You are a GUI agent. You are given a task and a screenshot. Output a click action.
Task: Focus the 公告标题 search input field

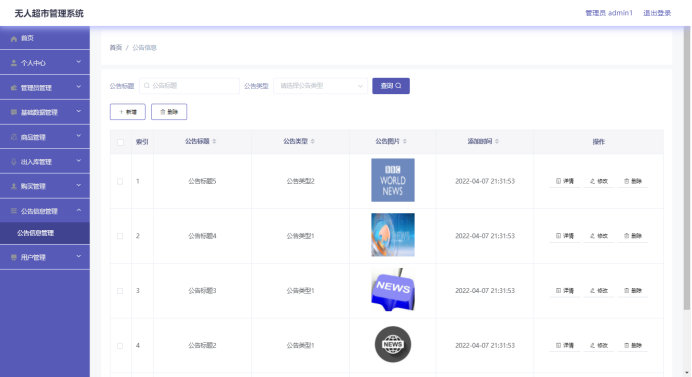[x=189, y=86]
